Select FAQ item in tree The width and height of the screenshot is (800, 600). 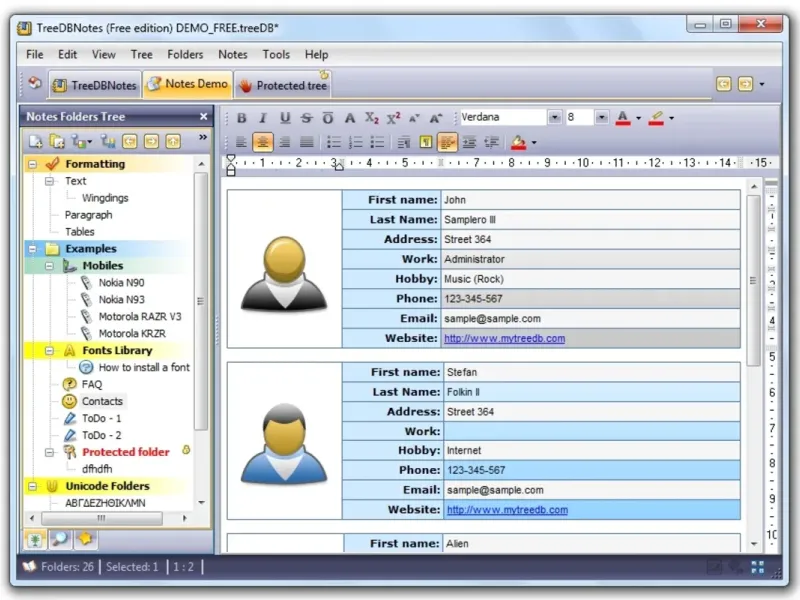(92, 385)
